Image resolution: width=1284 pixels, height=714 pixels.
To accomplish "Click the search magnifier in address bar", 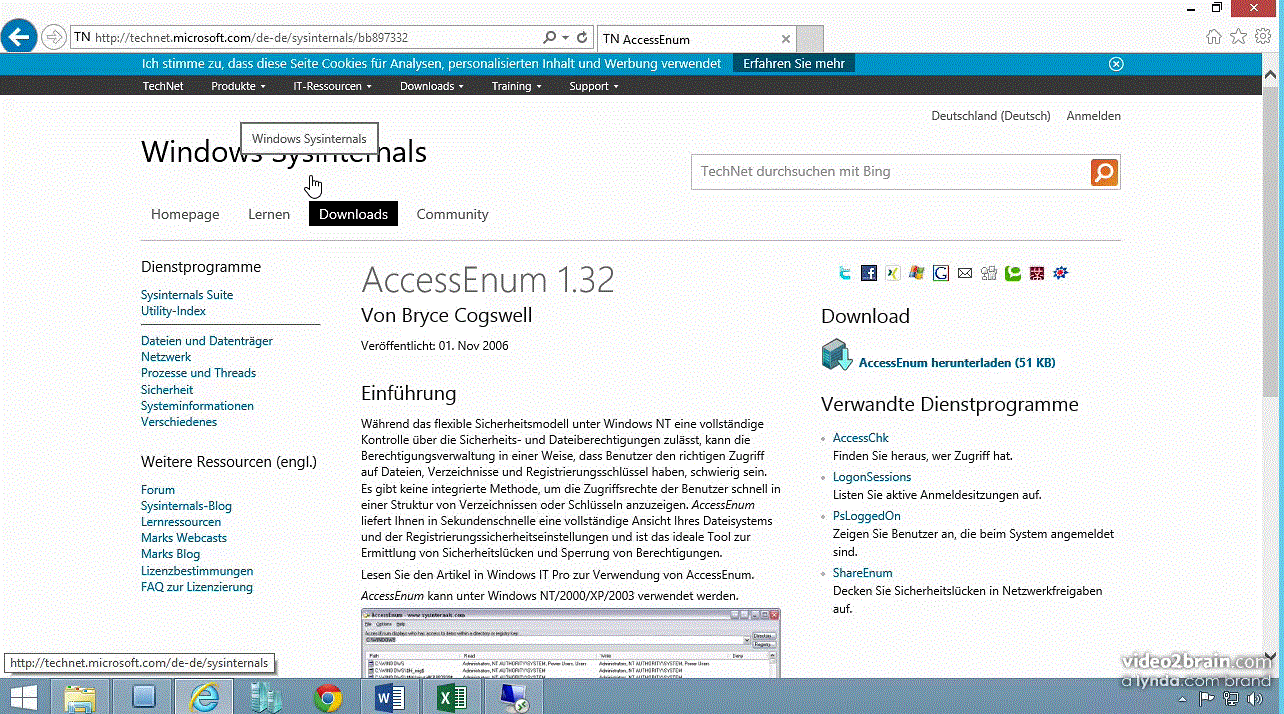I will [x=549, y=37].
